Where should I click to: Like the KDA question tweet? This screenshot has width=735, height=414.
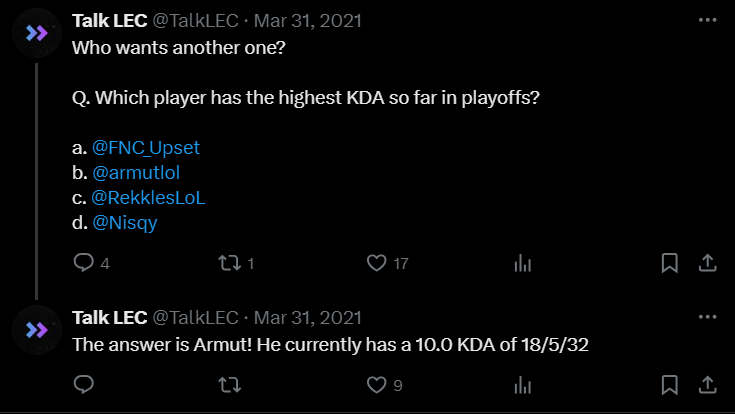377,263
